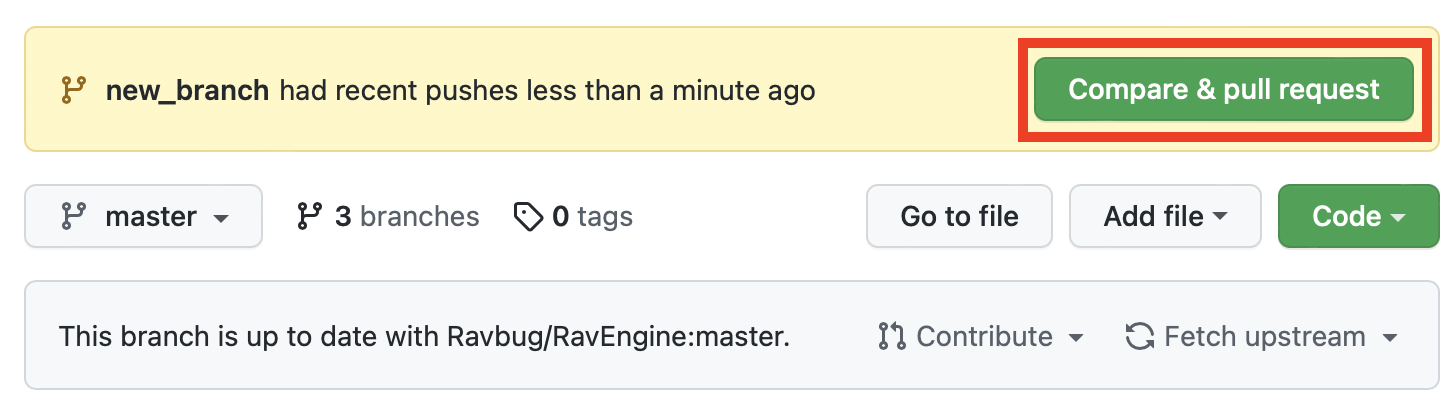Viewport: 1456px width, 414px height.
Task: Expand the Contribute menu
Action: [x=981, y=337]
